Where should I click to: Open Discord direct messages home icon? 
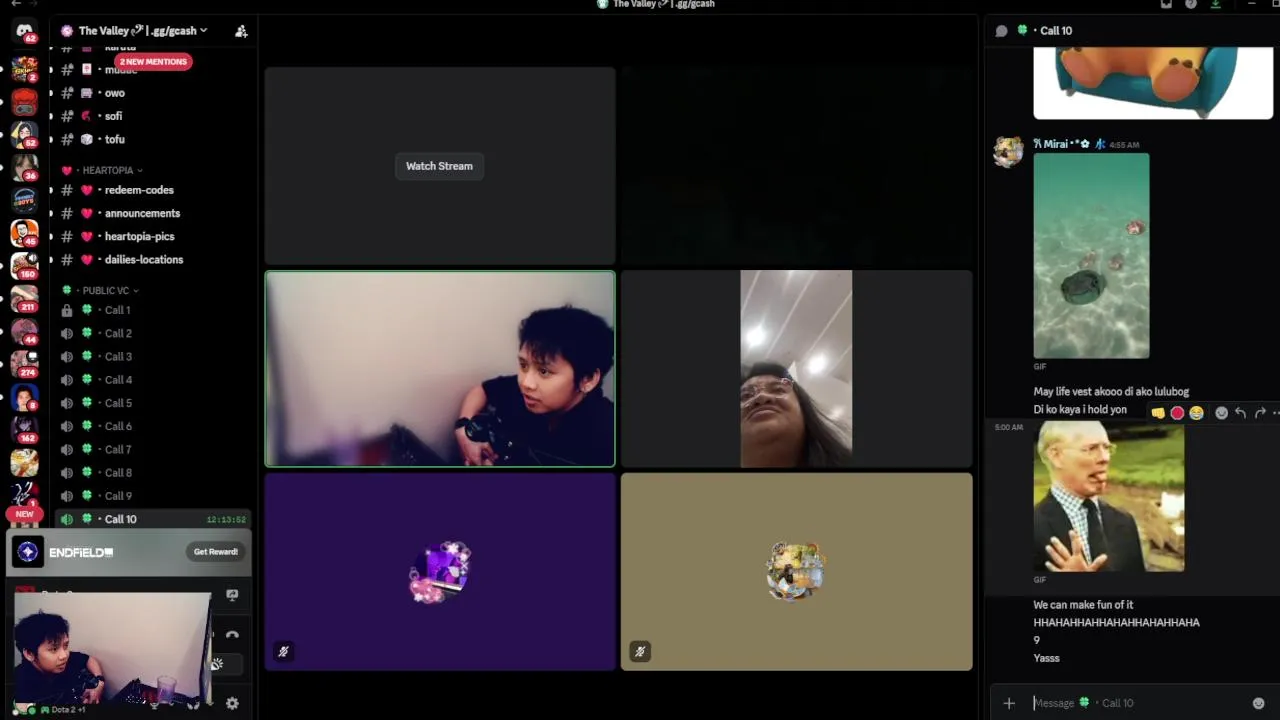click(x=24, y=31)
